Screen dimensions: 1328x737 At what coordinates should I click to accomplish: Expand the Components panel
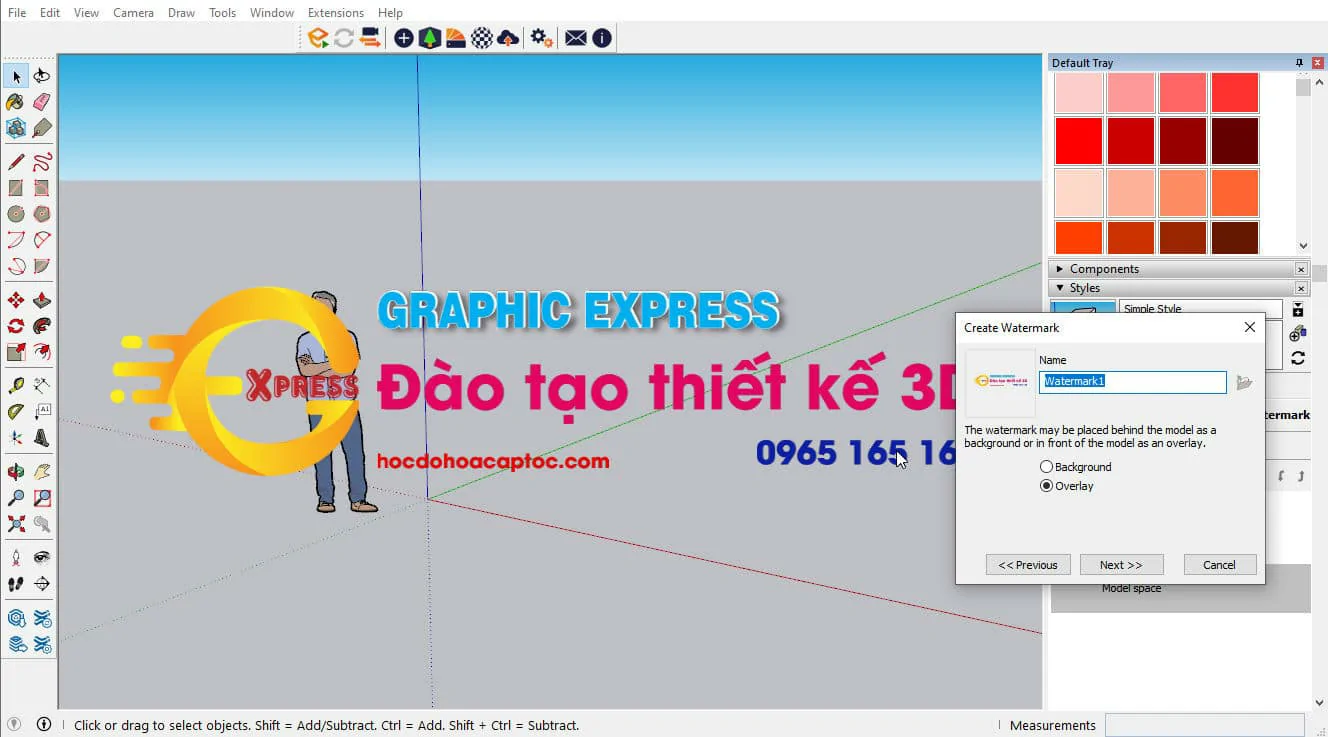click(x=1061, y=268)
